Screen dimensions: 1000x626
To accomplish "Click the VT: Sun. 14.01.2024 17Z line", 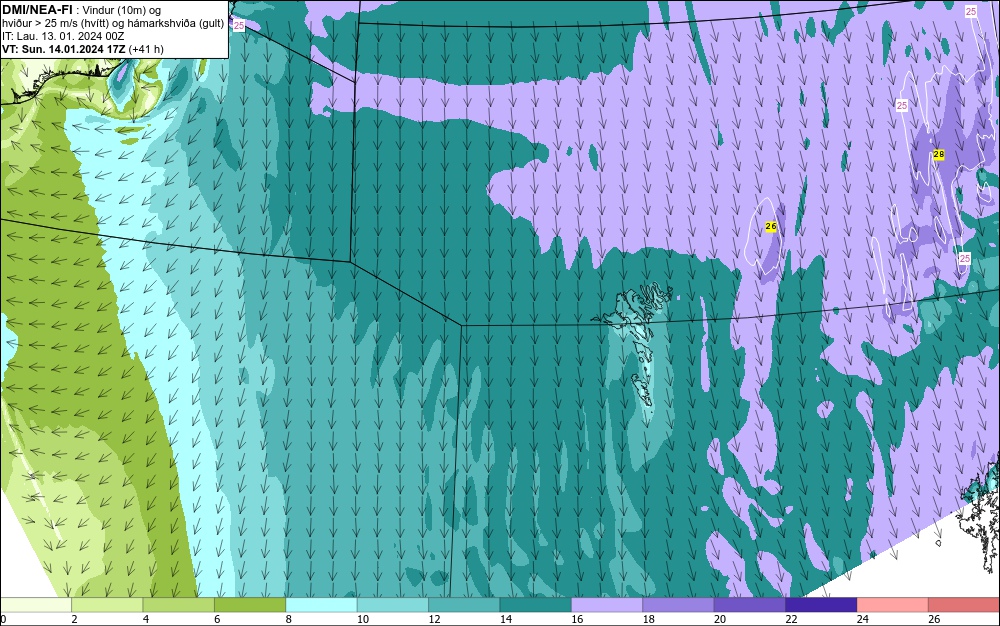I will (83, 49).
